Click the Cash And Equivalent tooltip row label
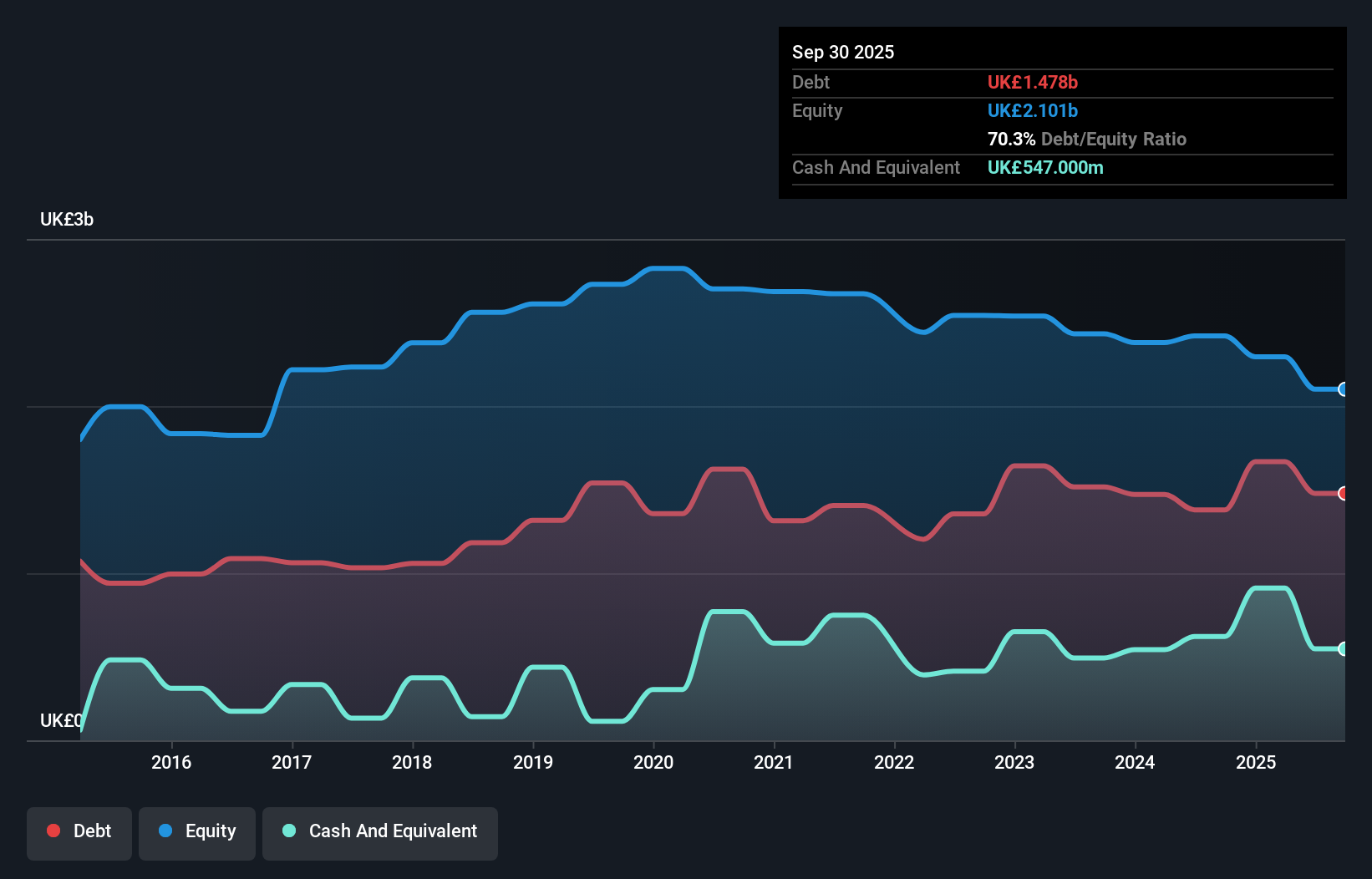 click(876, 167)
